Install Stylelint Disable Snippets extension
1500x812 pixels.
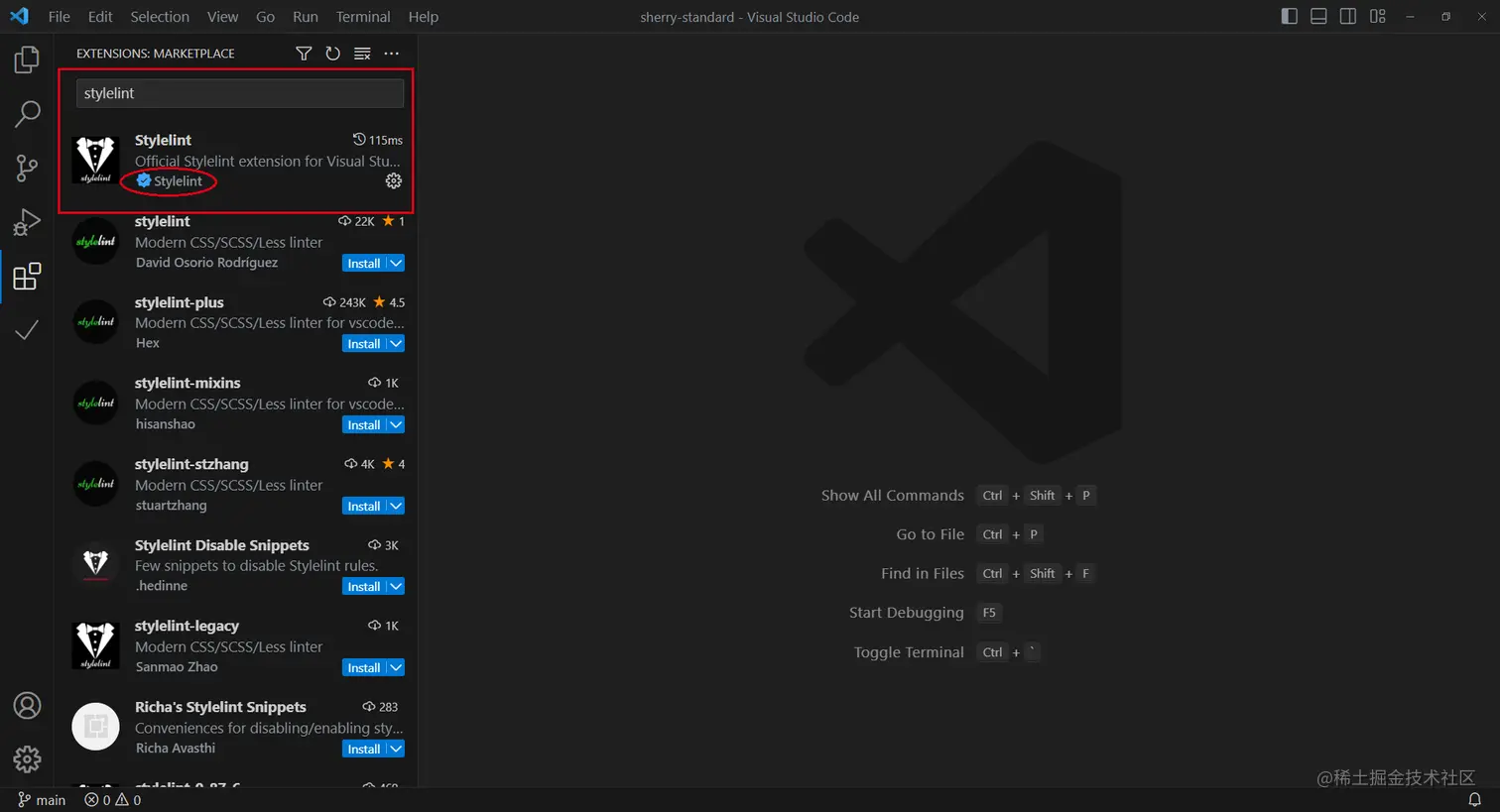click(364, 586)
